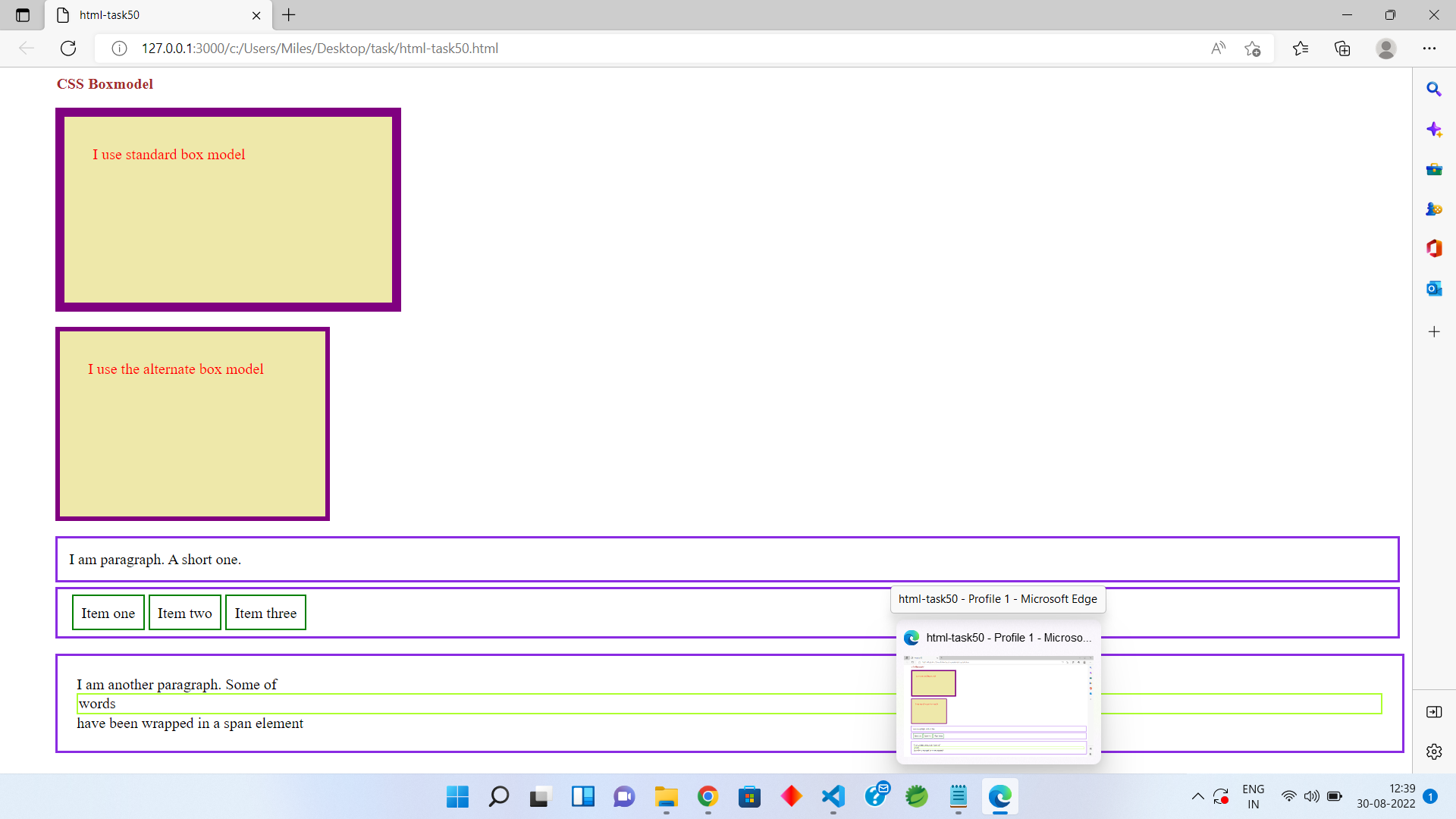Start Read aloud from the address bar
This screenshot has height=819, width=1456.
click(x=1218, y=48)
